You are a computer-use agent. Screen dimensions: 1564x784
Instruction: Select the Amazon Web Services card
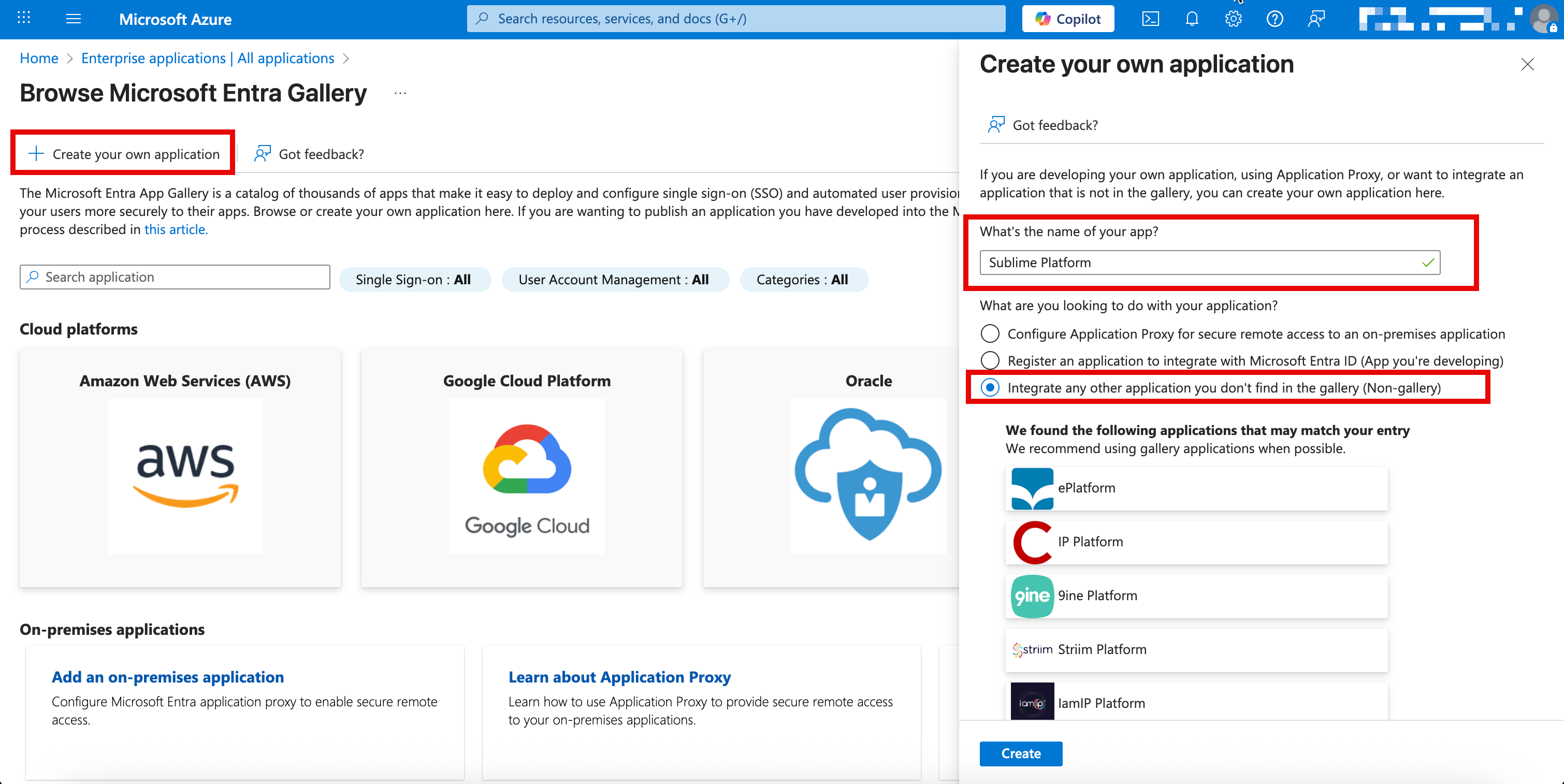[x=180, y=468]
